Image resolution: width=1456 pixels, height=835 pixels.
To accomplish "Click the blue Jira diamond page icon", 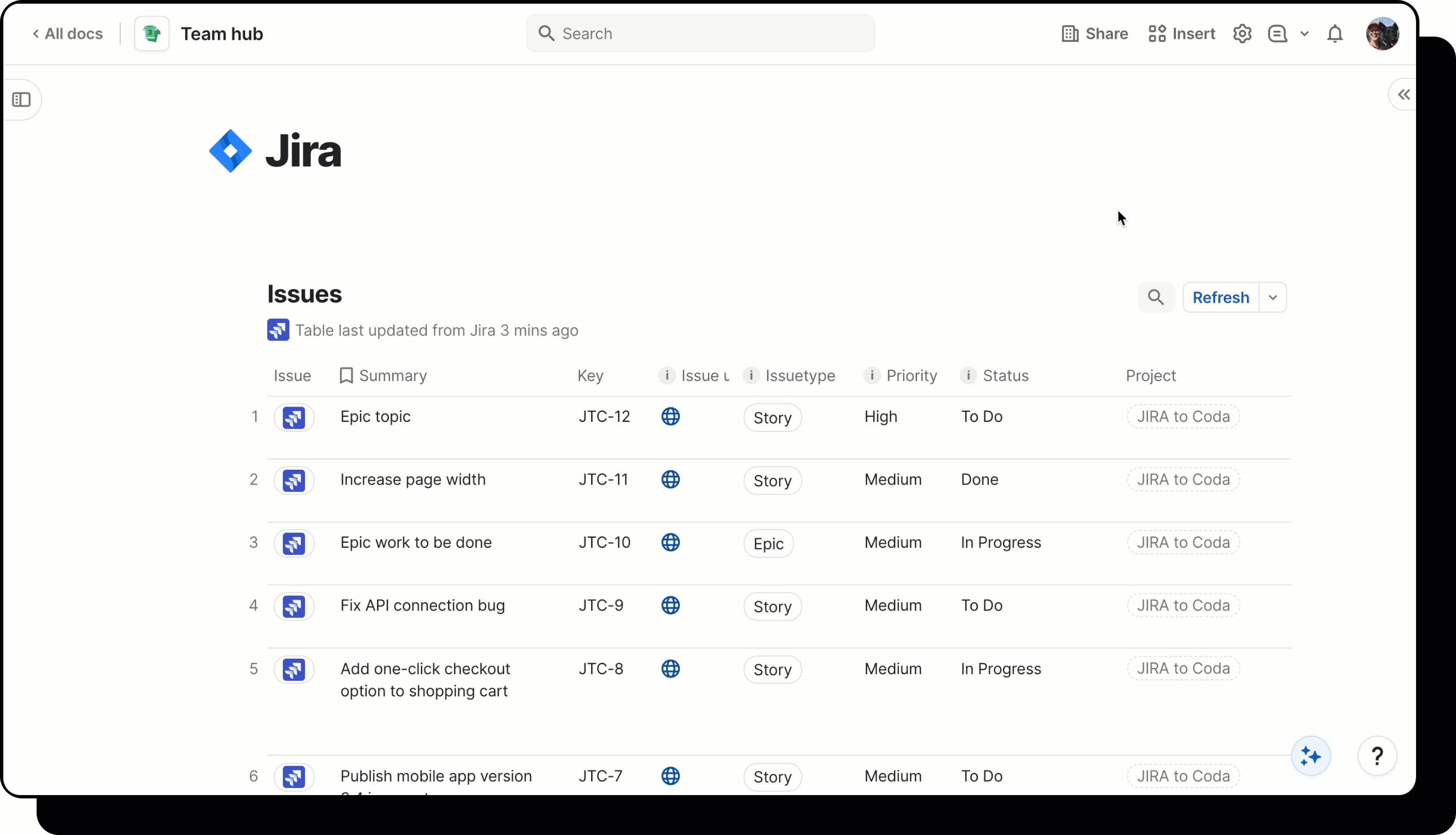I will (x=231, y=151).
